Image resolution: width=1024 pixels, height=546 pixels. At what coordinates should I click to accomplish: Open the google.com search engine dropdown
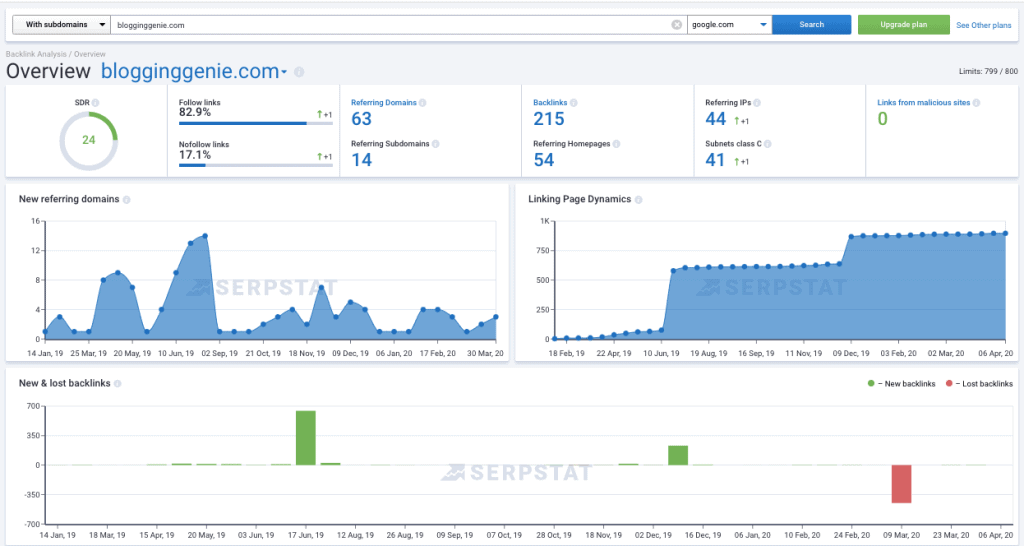point(729,25)
